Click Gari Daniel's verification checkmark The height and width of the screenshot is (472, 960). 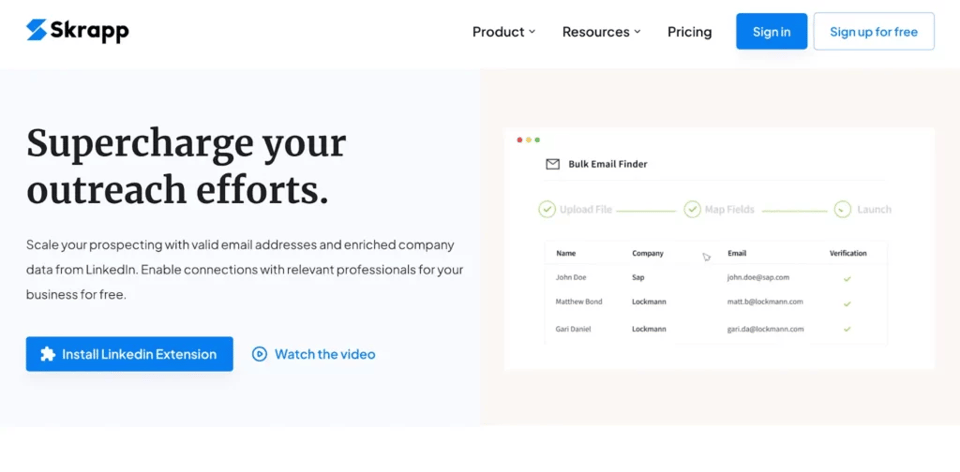pos(847,329)
